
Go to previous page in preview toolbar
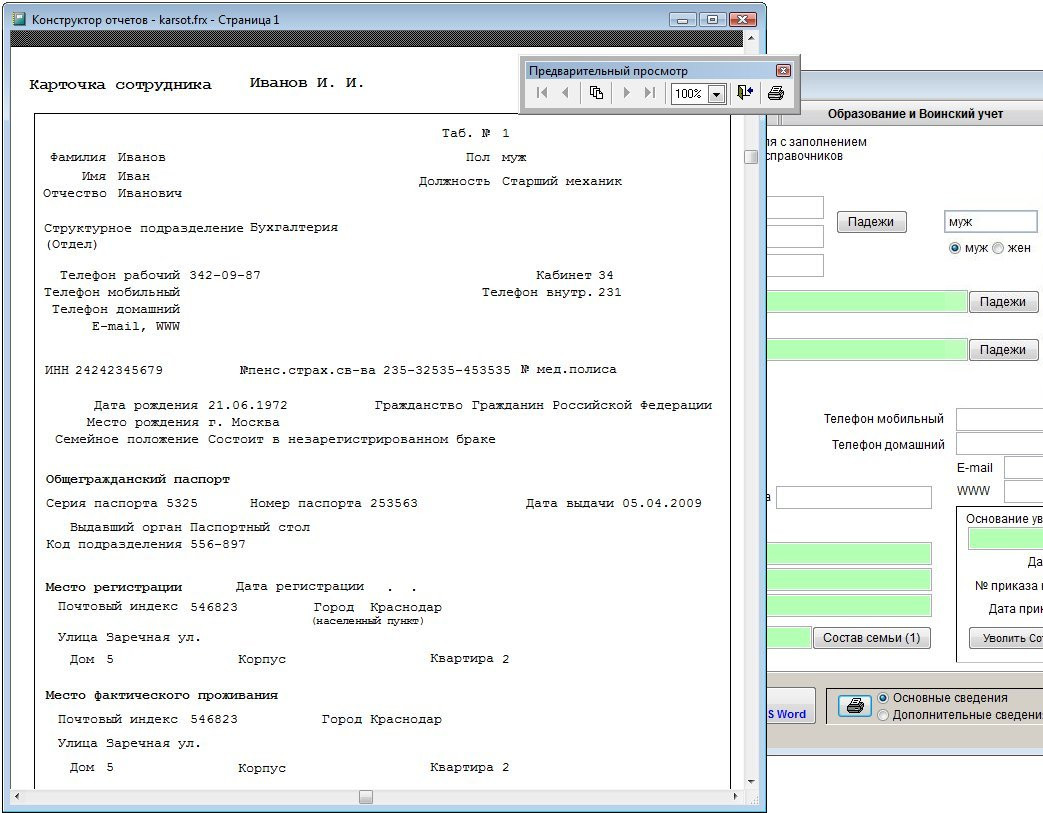click(565, 93)
